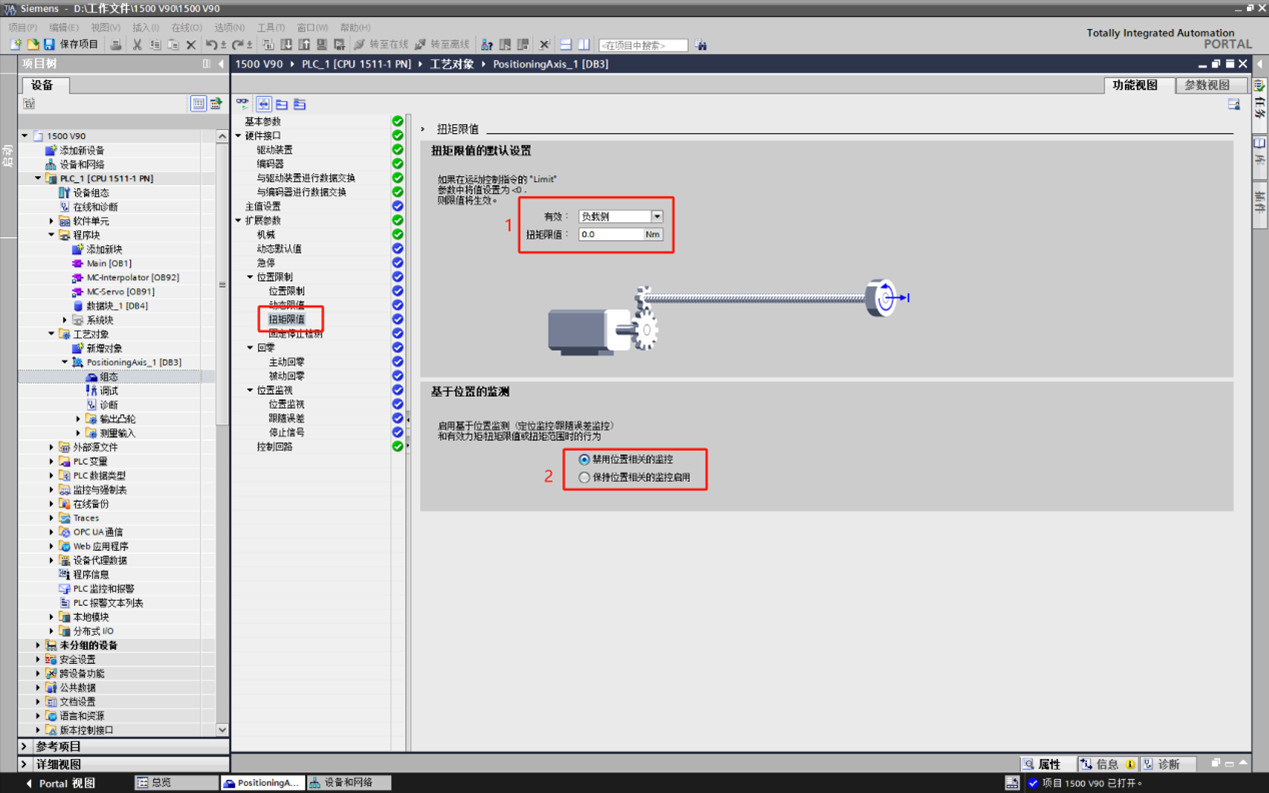This screenshot has height=793, width=1269.
Task: Select 编码器 in configuration navigation
Action: (270, 164)
